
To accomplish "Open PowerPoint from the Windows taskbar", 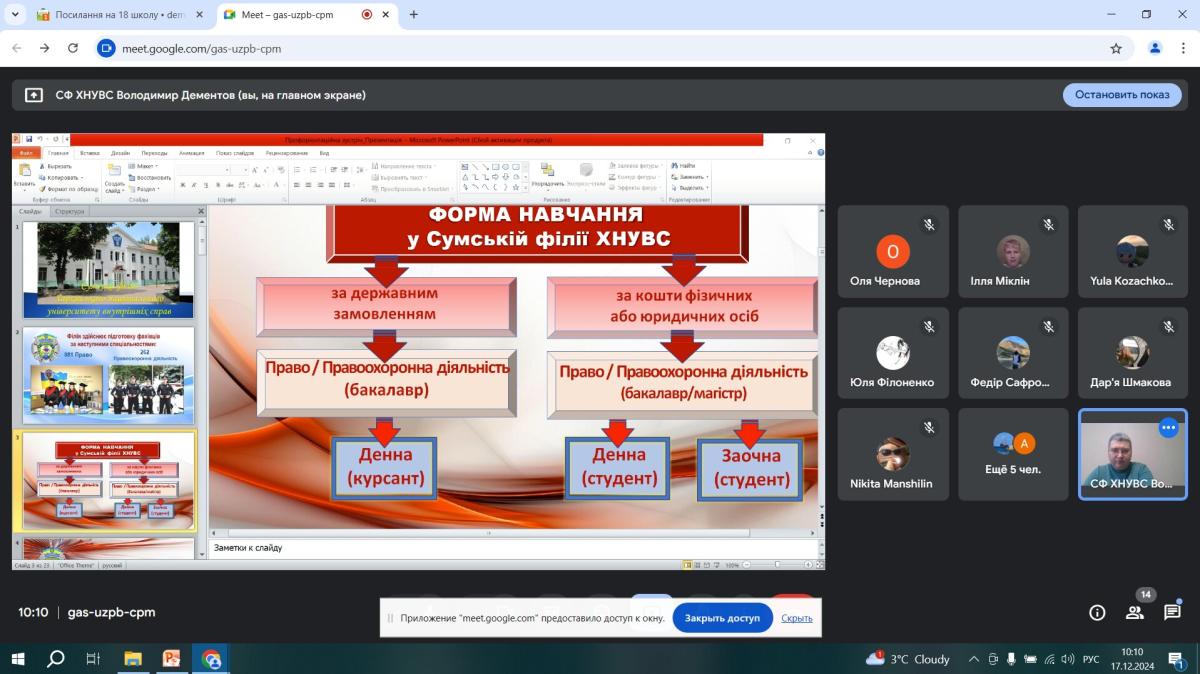I will 171,659.
